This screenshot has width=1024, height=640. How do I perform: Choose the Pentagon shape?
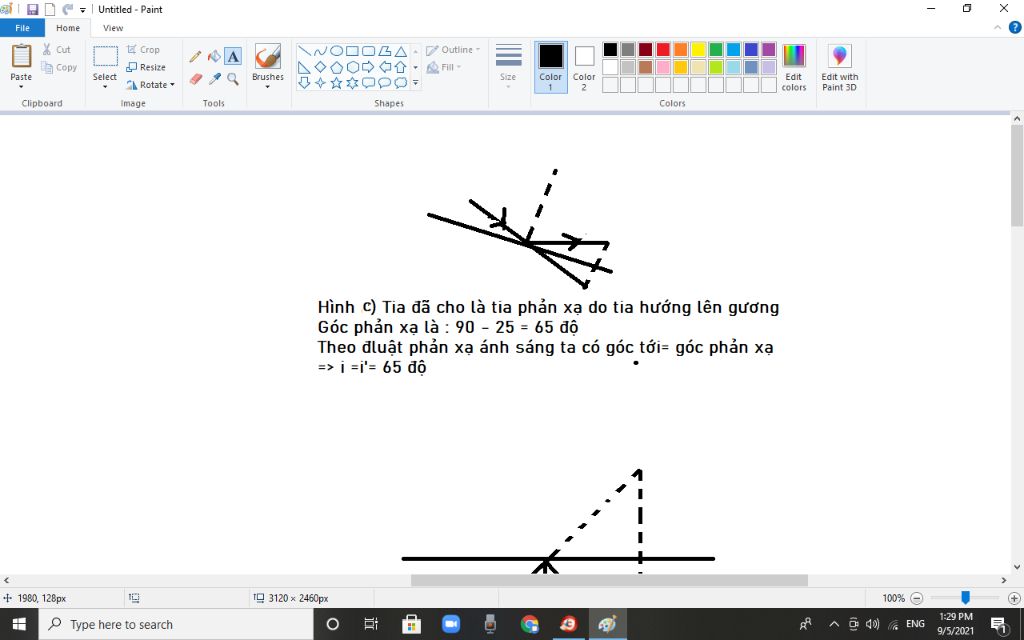pyautogui.click(x=336, y=67)
